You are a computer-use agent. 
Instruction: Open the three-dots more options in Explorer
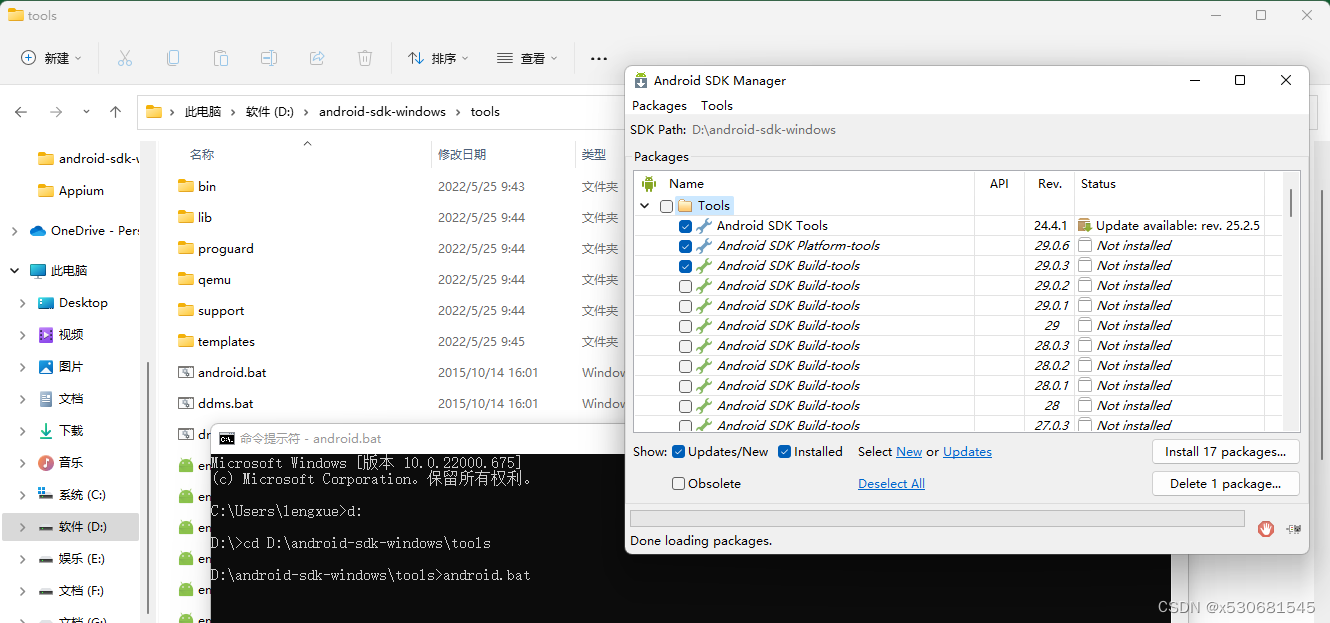tap(599, 59)
